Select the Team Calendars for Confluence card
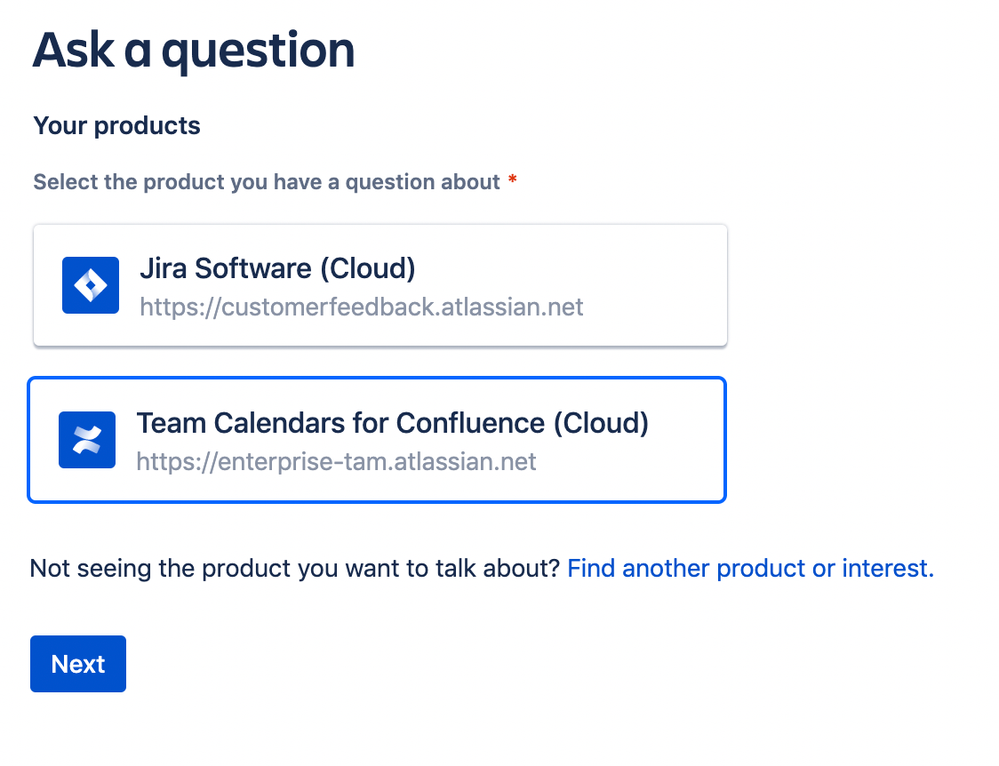 click(376, 440)
